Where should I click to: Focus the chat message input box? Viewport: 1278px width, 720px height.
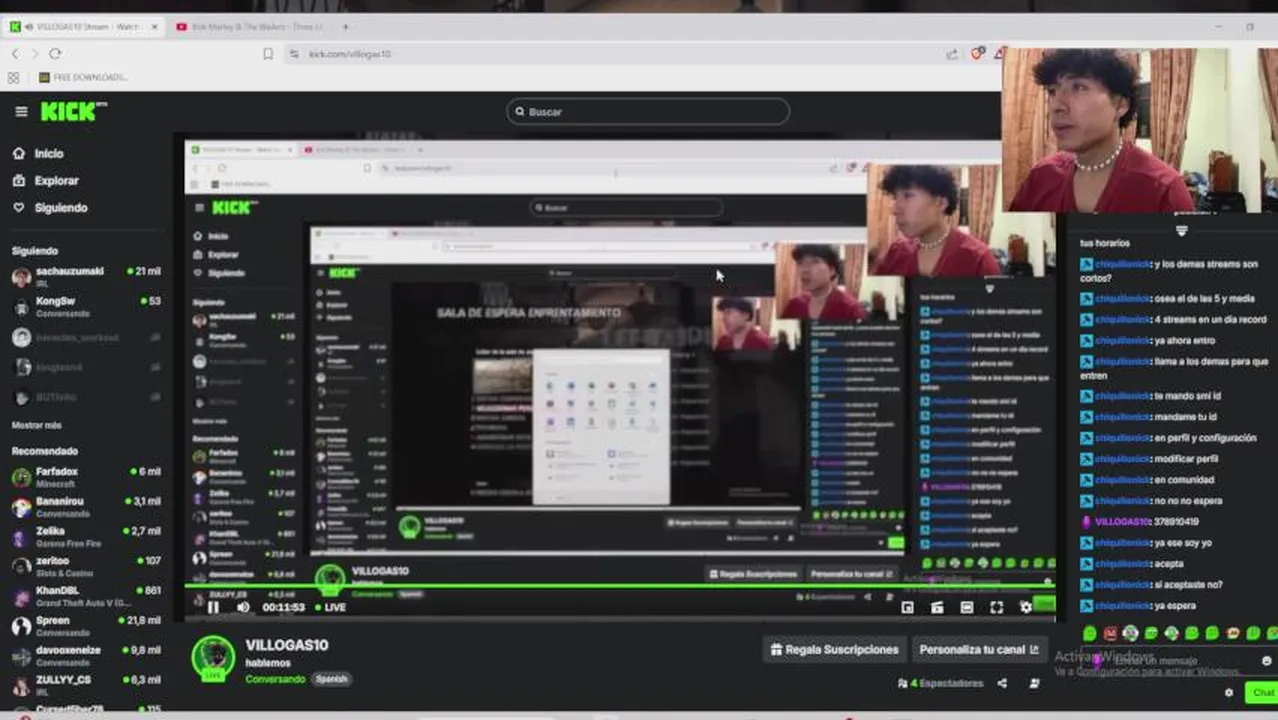[1170, 660]
